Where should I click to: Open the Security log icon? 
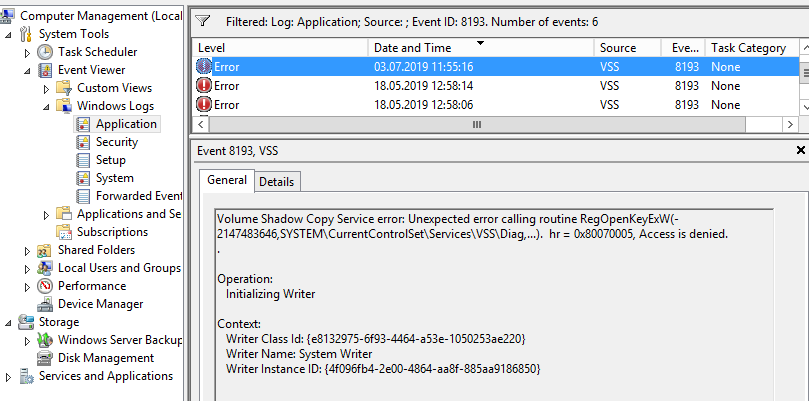(x=83, y=142)
